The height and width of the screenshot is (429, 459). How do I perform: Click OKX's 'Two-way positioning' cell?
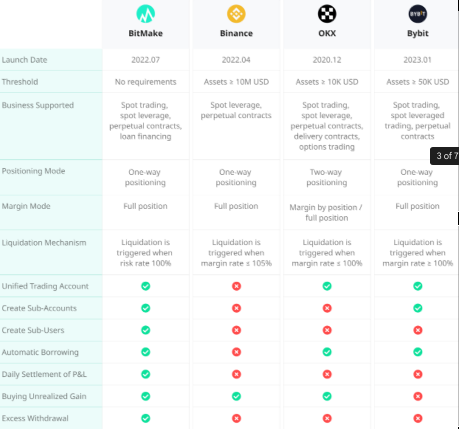click(x=327, y=177)
